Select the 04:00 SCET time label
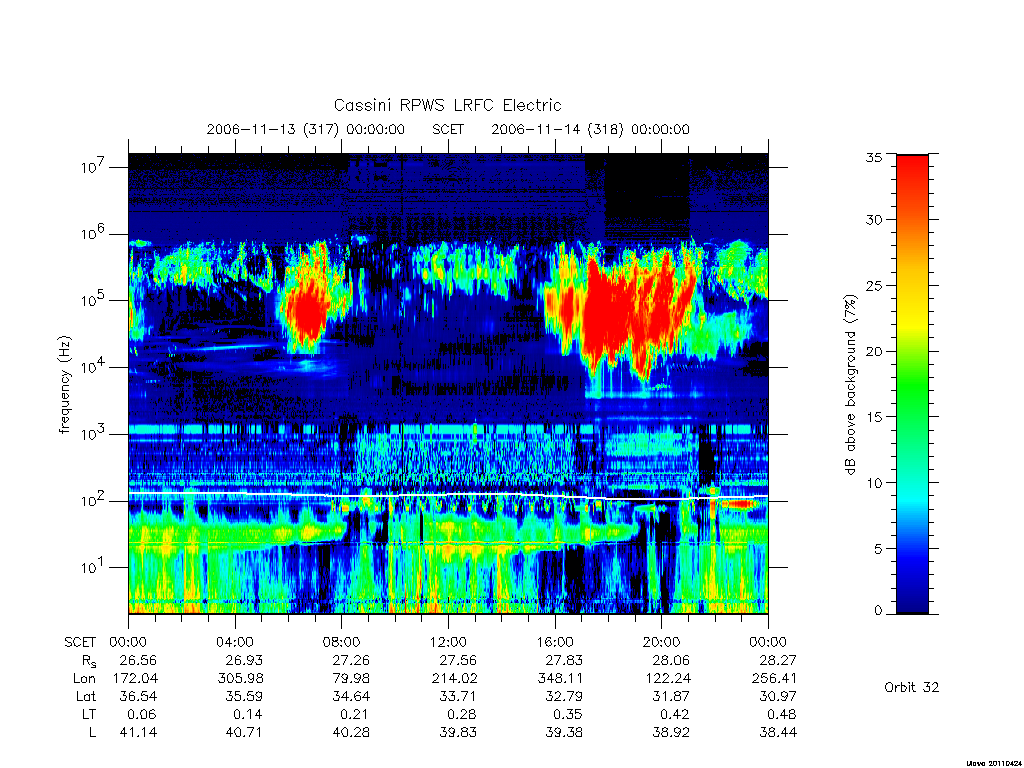 pyautogui.click(x=234, y=642)
